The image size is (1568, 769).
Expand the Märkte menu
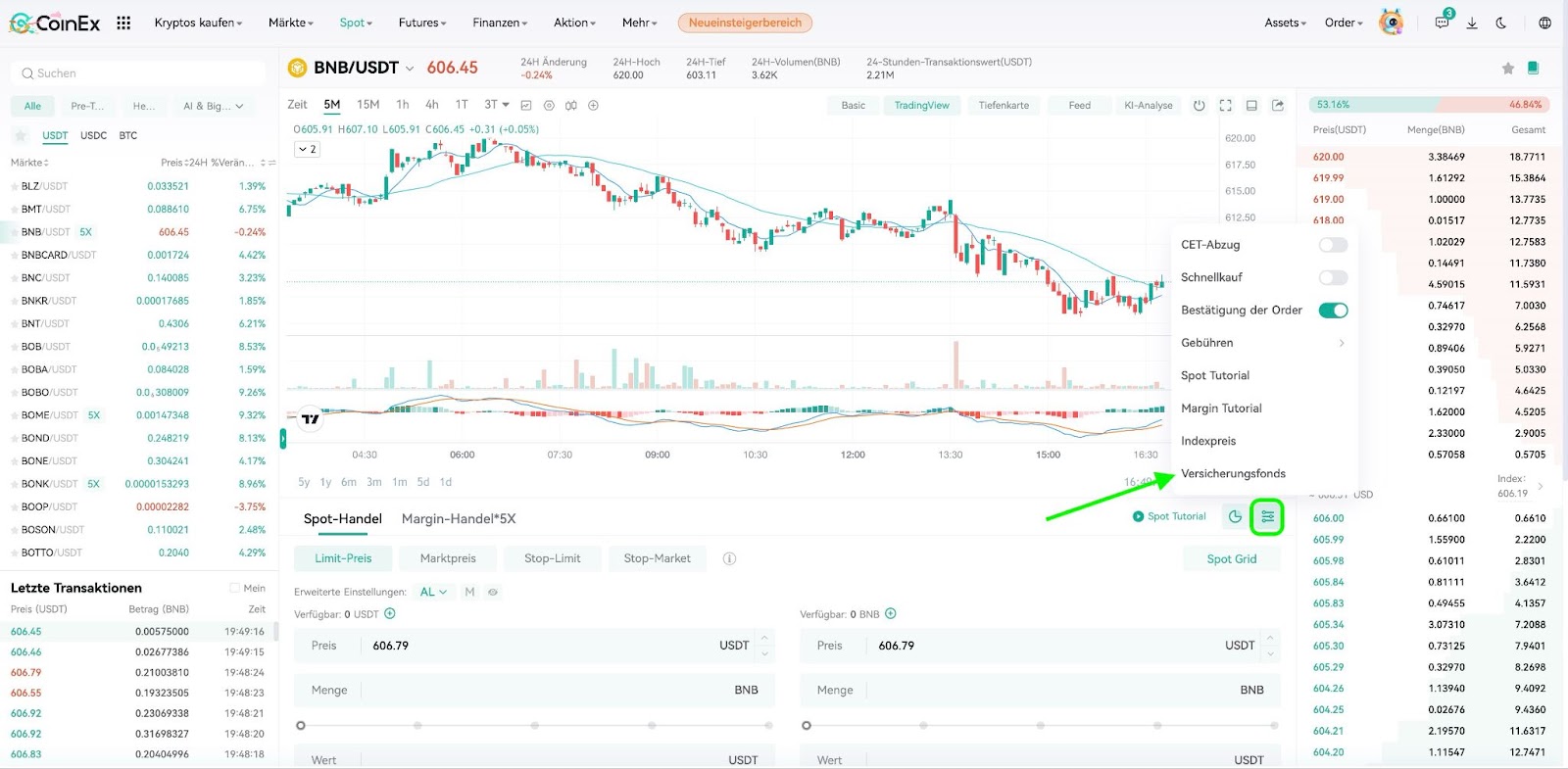291,23
